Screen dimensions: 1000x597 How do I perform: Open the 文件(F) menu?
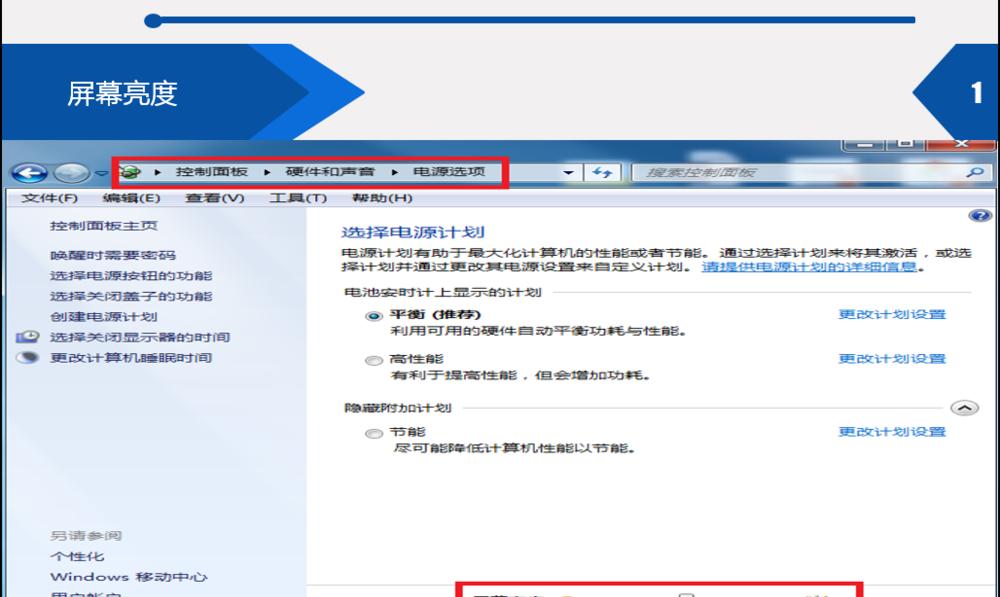(49, 198)
